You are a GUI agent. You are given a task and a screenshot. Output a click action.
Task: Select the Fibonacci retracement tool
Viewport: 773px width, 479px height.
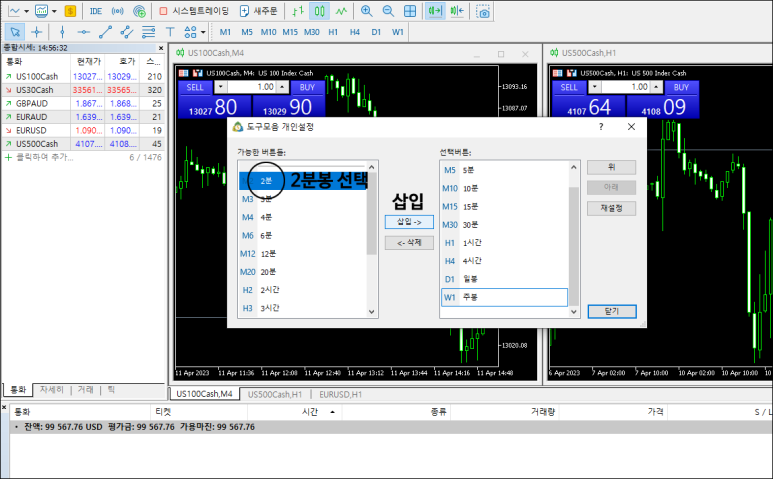point(148,32)
